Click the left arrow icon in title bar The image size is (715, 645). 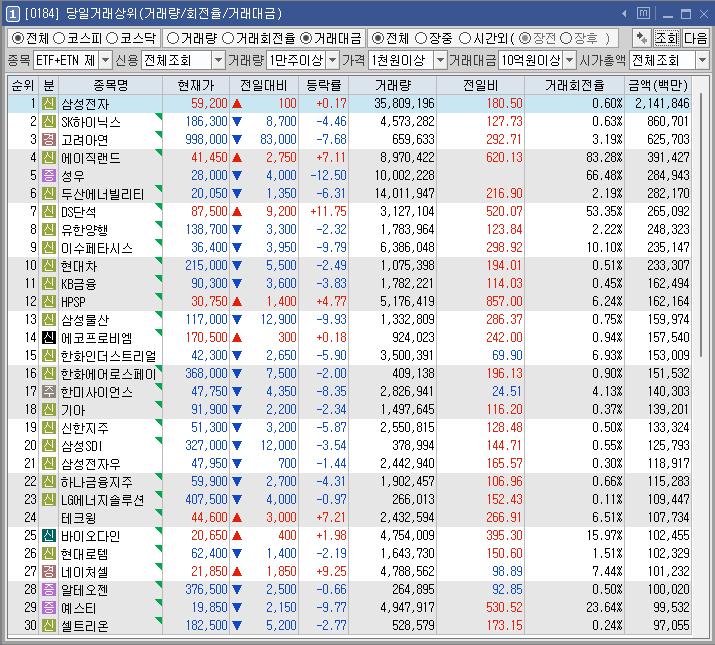(624, 14)
